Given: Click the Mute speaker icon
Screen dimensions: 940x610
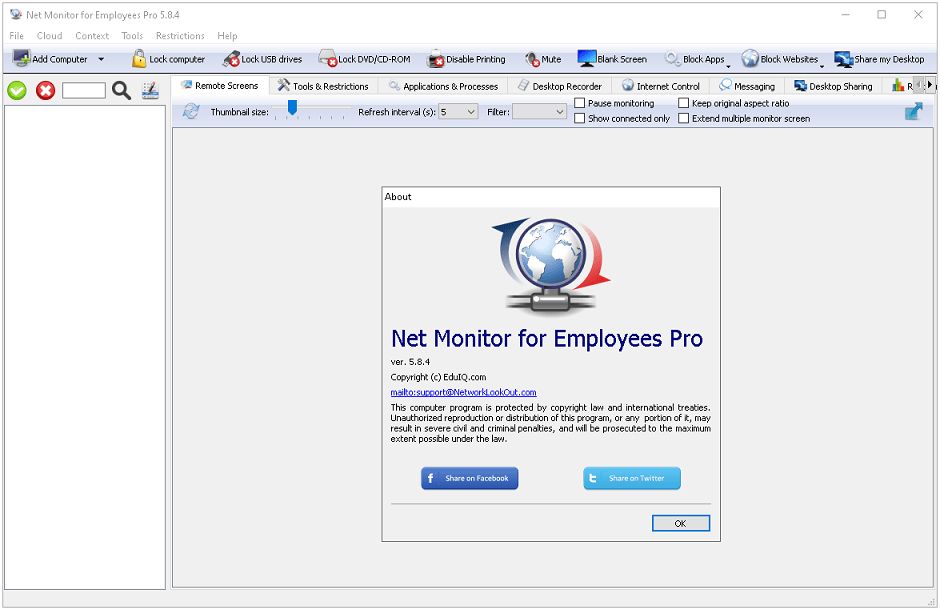Looking at the screenshot, I should click(532, 59).
